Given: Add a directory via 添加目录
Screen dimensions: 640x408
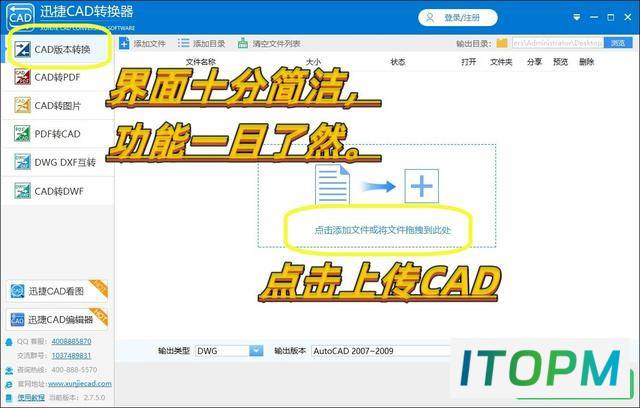Looking at the screenshot, I should point(201,43).
